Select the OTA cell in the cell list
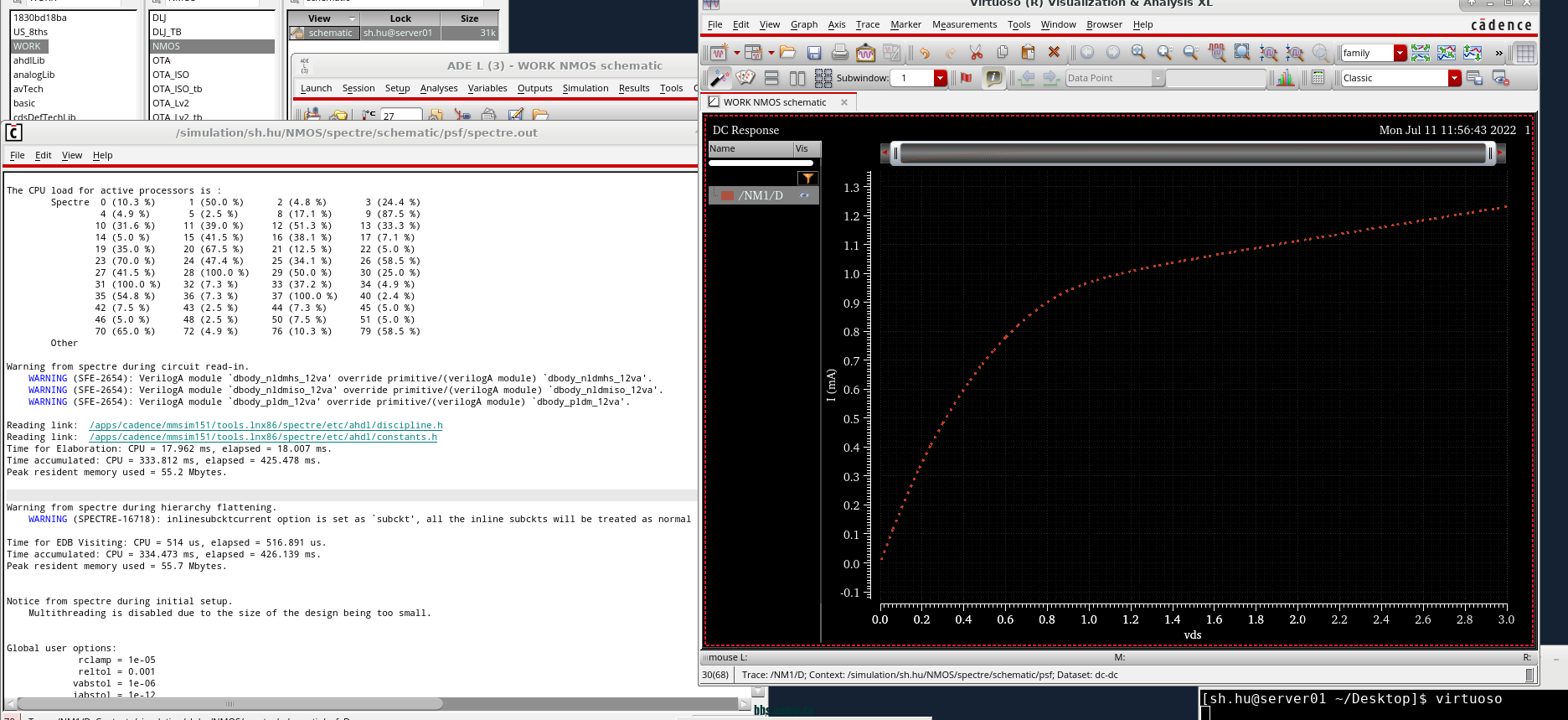The image size is (1568, 720). point(162,60)
